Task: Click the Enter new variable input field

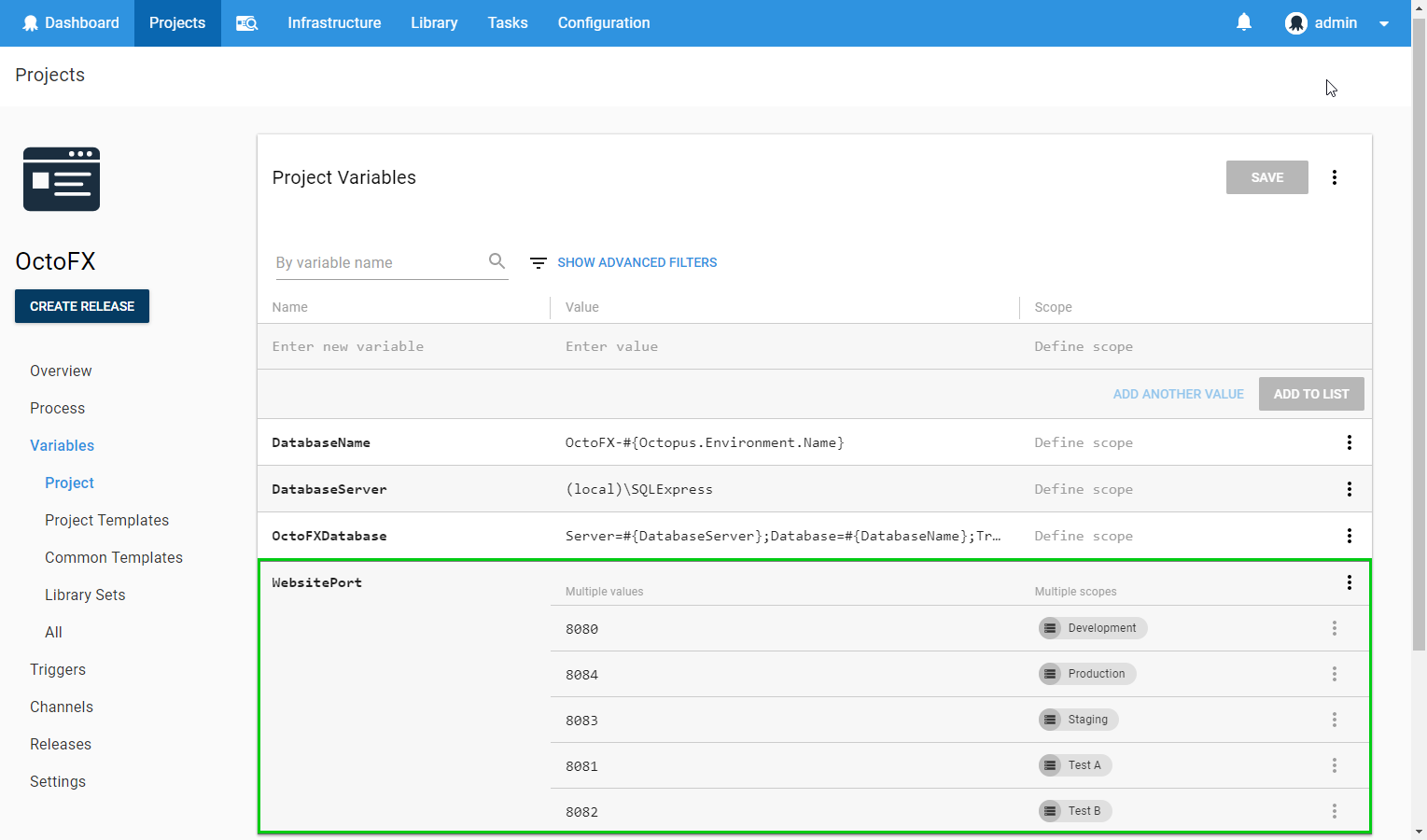Action: (x=348, y=346)
